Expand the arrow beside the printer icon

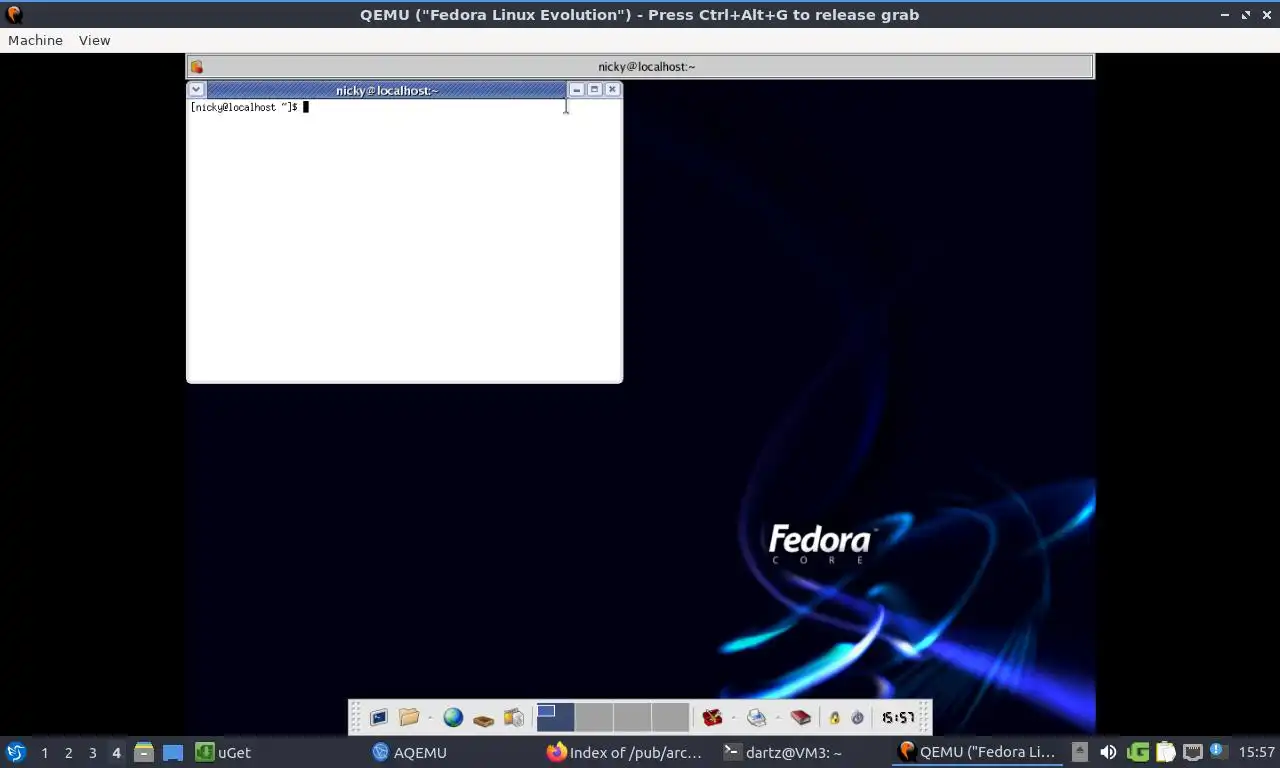coord(777,718)
